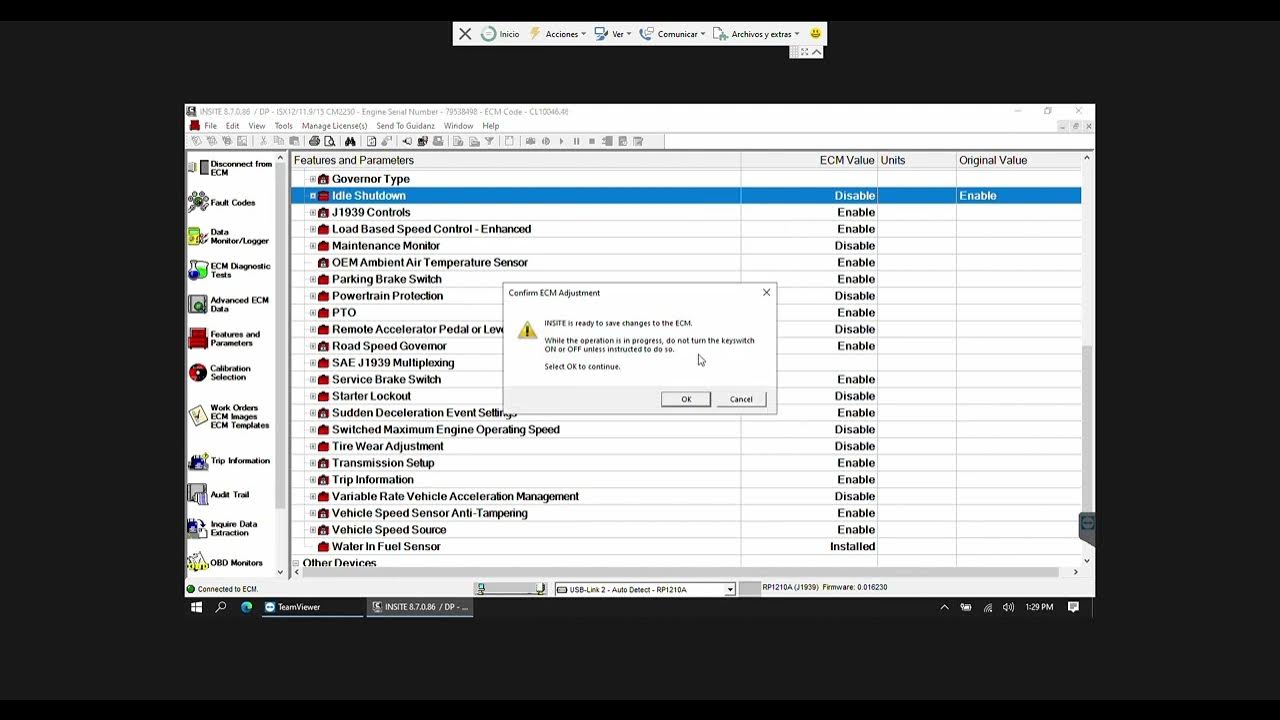Screen dimensions: 1280x720
Task: Expand the Maintenance Monitor row
Action: pos(312,246)
